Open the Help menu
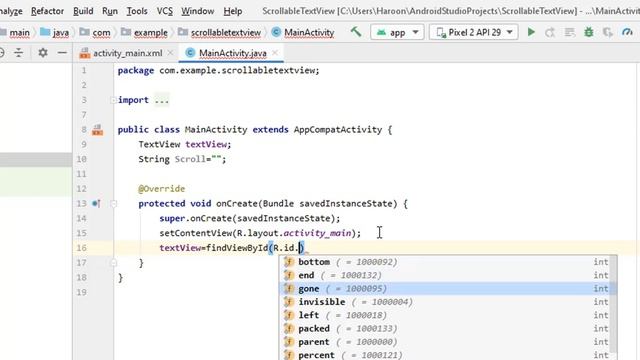The image size is (640, 360). click(233, 11)
